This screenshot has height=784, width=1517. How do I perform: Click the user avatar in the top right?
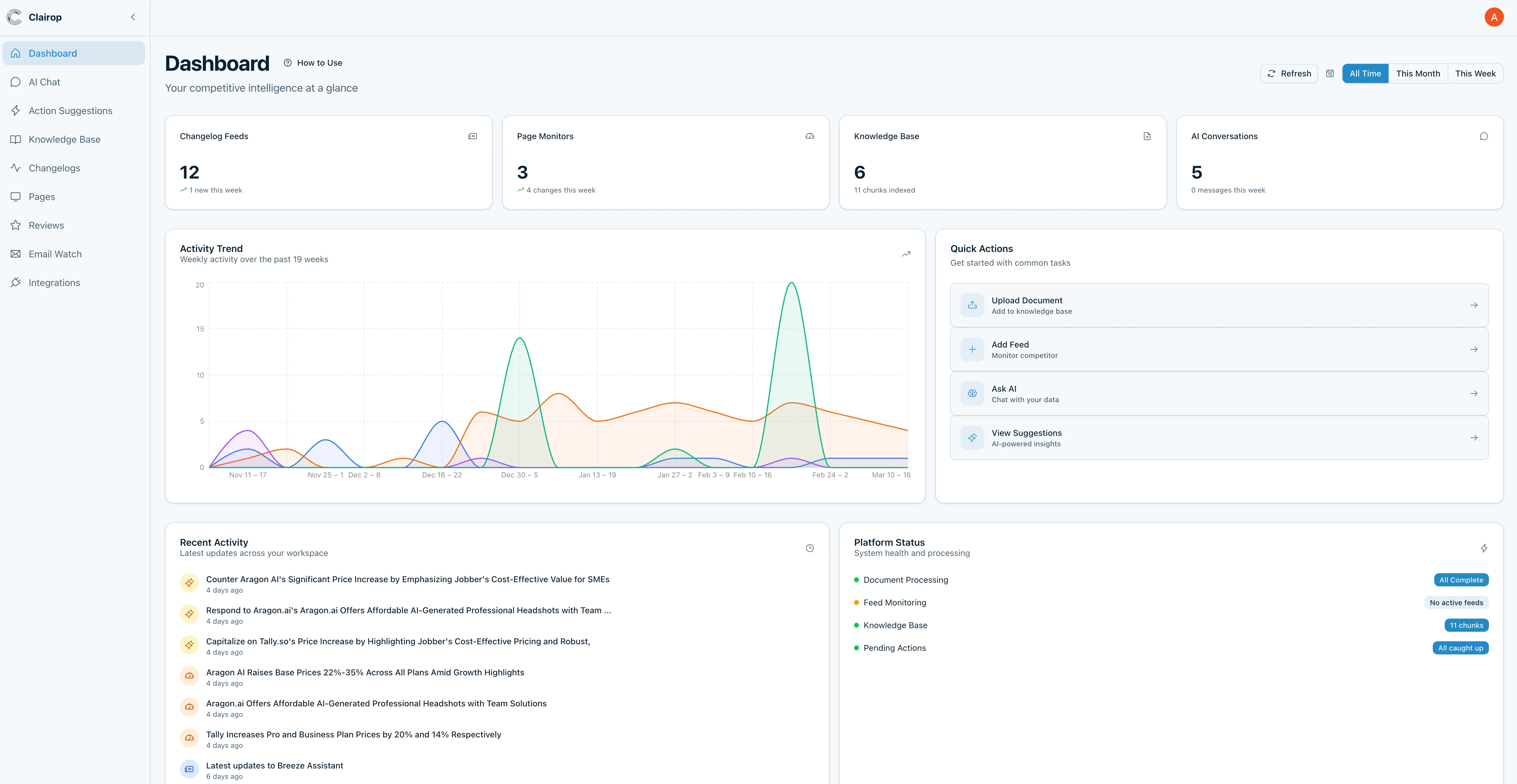(x=1493, y=17)
